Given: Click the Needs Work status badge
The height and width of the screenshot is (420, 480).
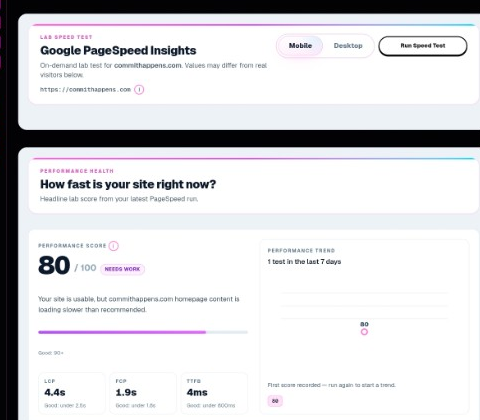Looking at the screenshot, I should click(x=122, y=269).
